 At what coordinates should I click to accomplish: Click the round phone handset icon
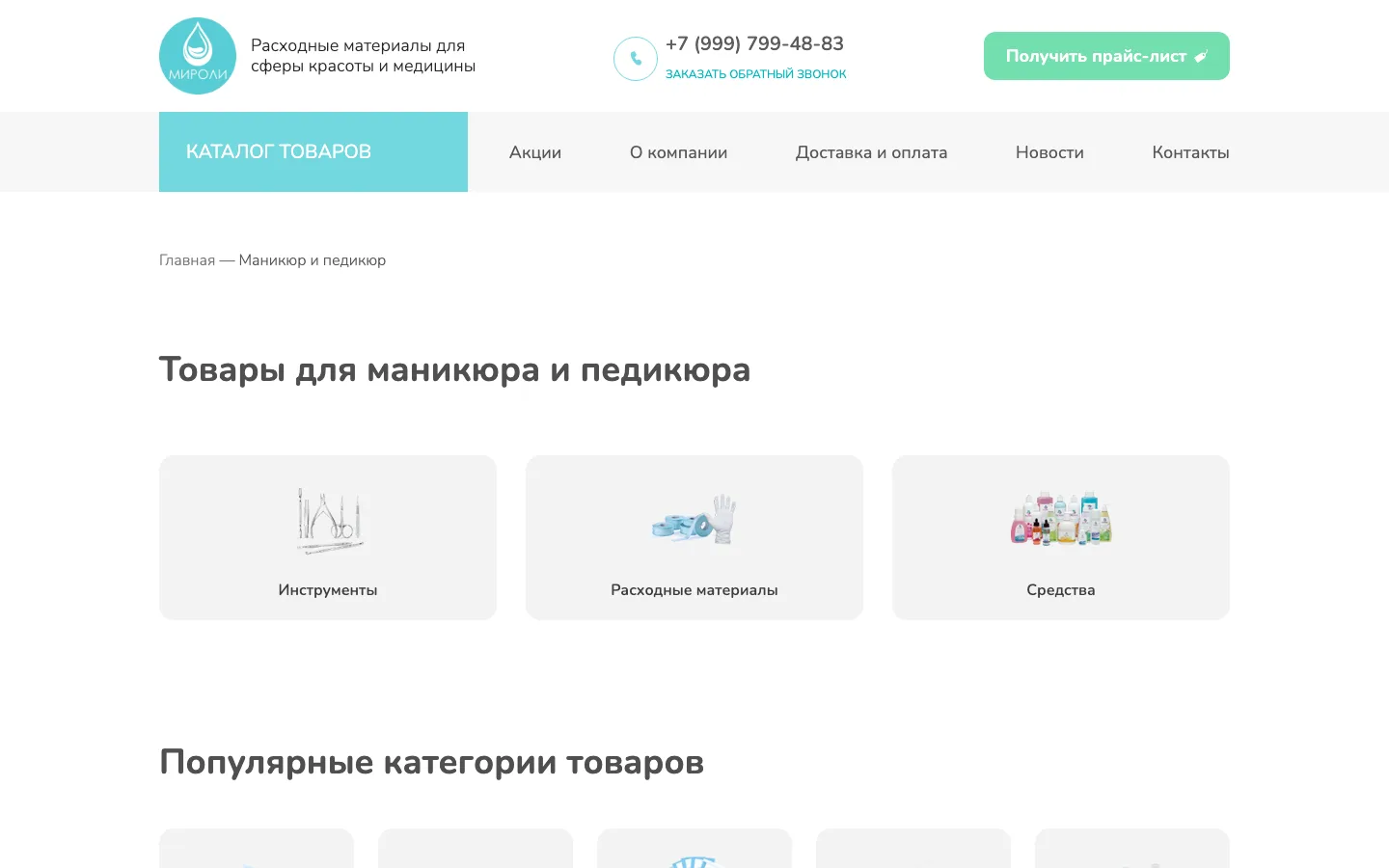click(636, 59)
